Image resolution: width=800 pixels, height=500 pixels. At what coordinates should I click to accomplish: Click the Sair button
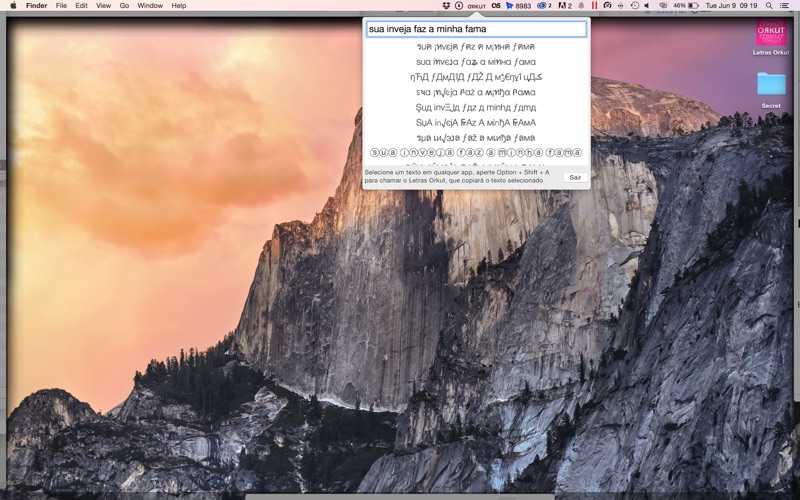point(576,178)
